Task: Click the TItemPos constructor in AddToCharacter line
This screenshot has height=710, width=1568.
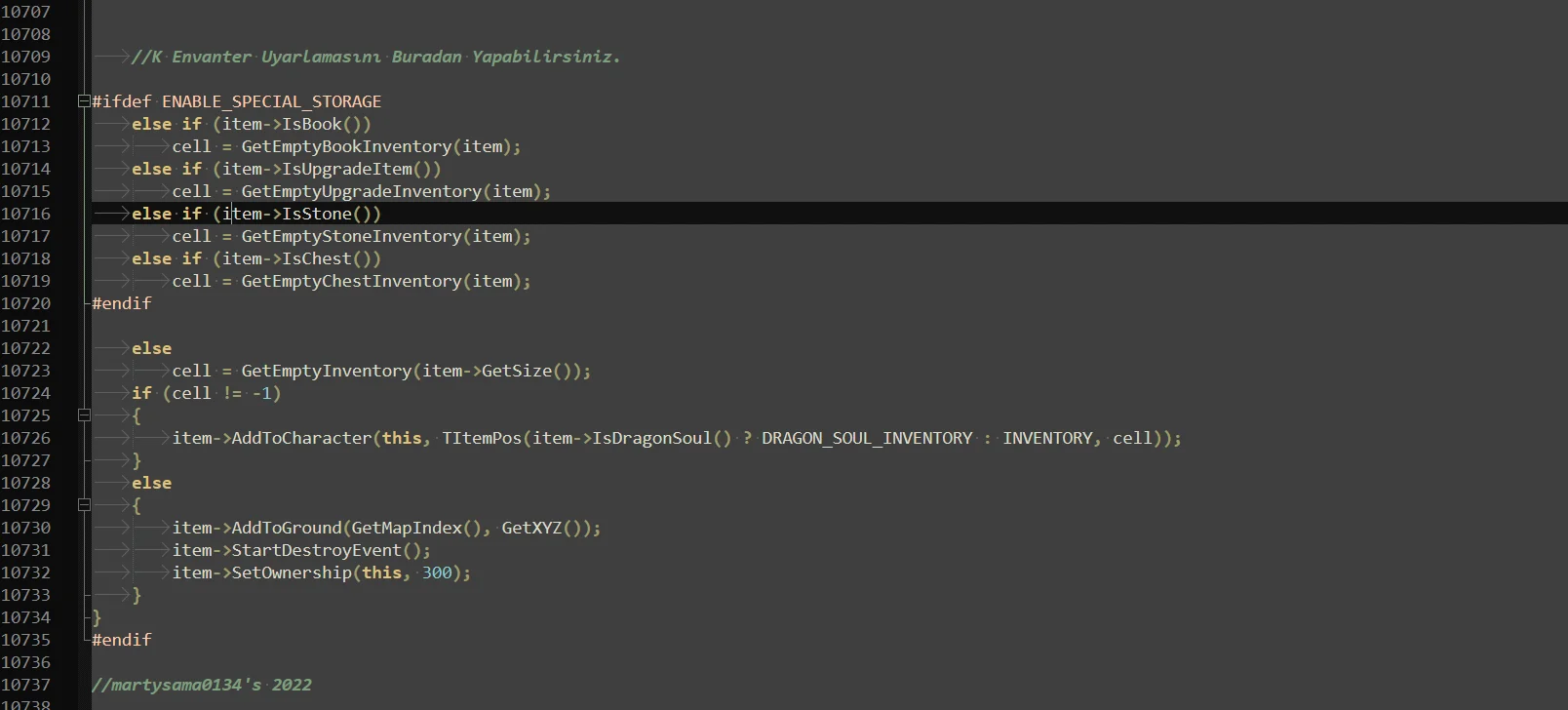Action: click(482, 438)
